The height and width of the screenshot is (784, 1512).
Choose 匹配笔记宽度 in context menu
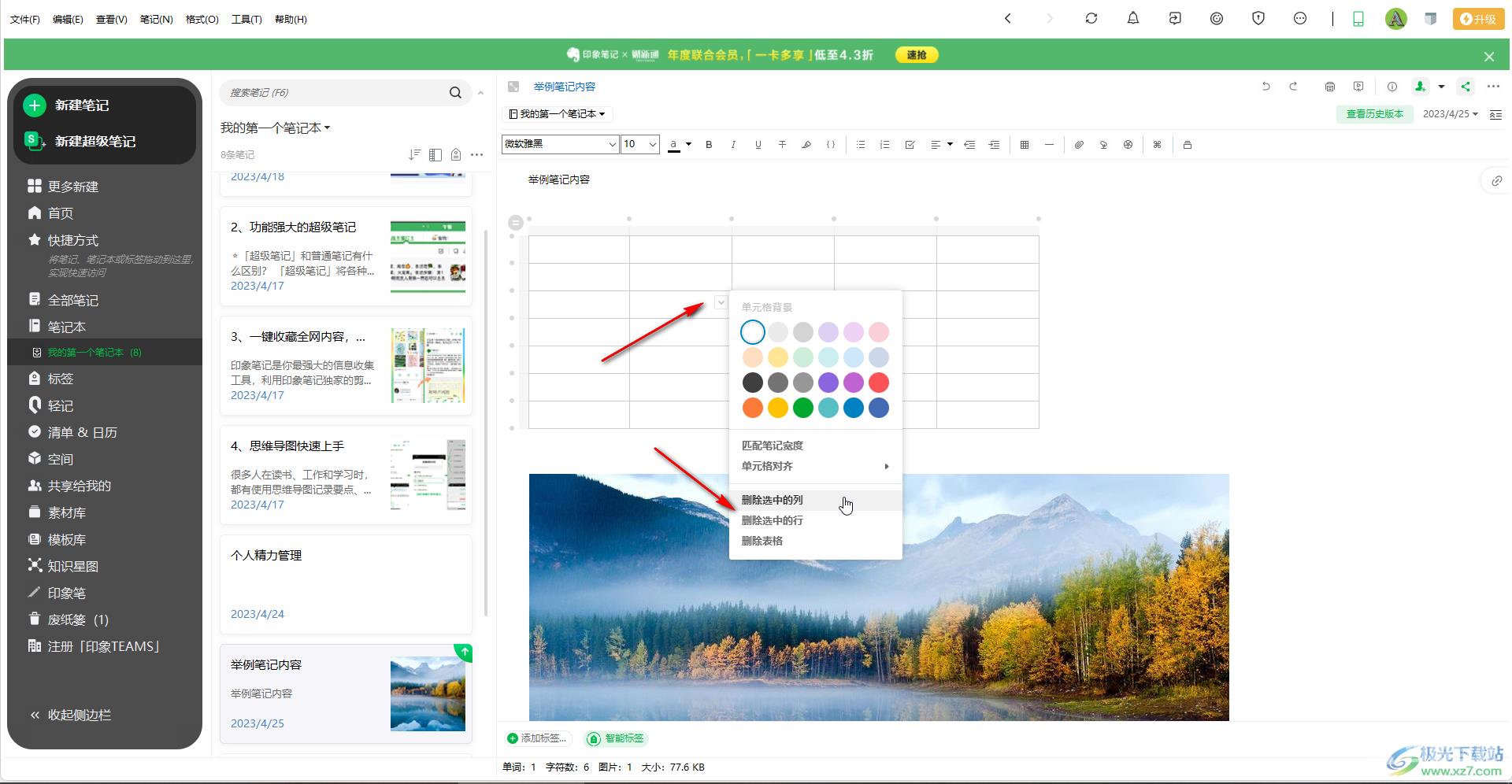coord(815,446)
